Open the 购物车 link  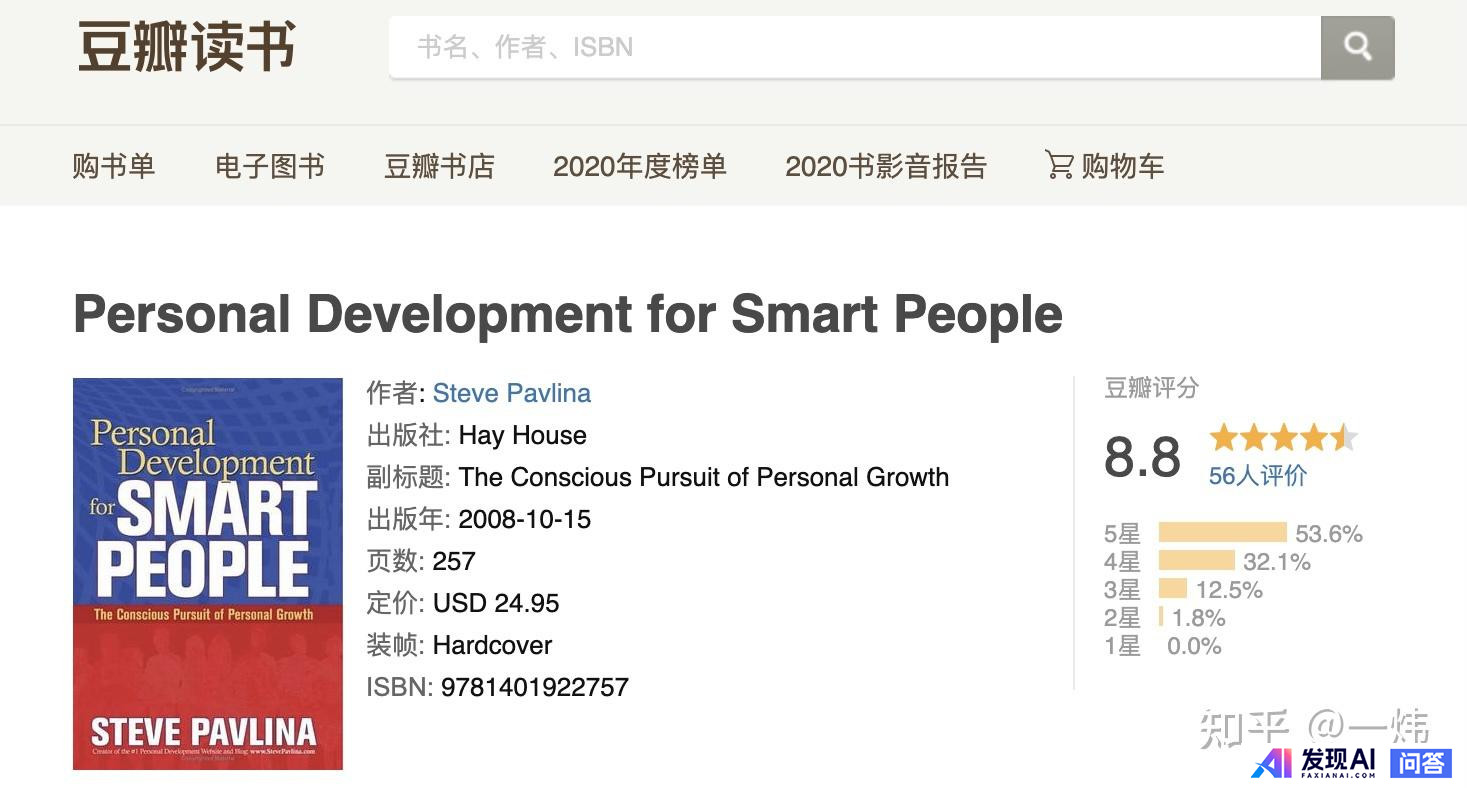pyautogui.click(x=1122, y=166)
